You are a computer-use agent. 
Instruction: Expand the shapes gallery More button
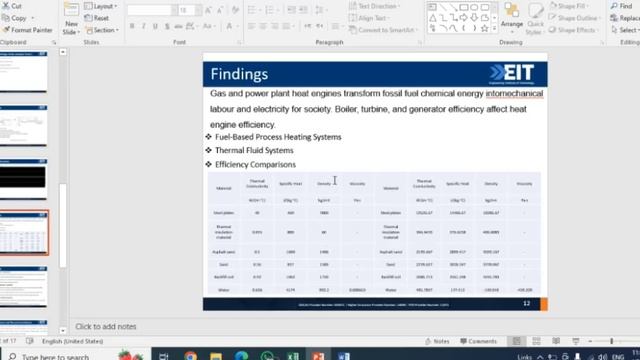[494, 29]
